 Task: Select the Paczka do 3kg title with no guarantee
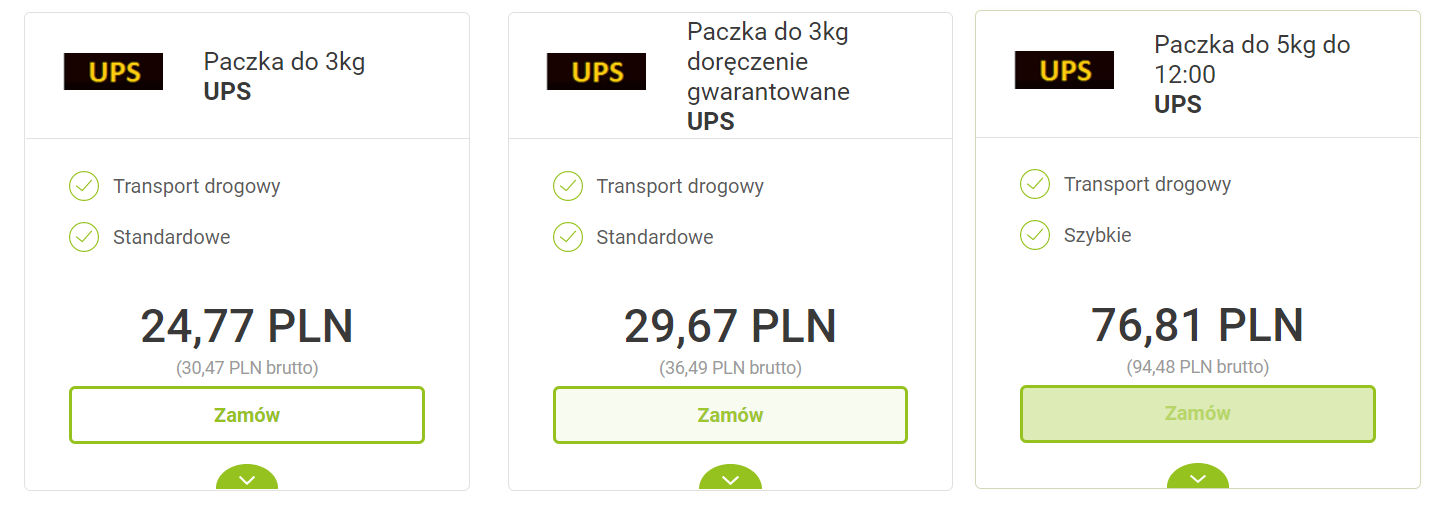coord(284,62)
